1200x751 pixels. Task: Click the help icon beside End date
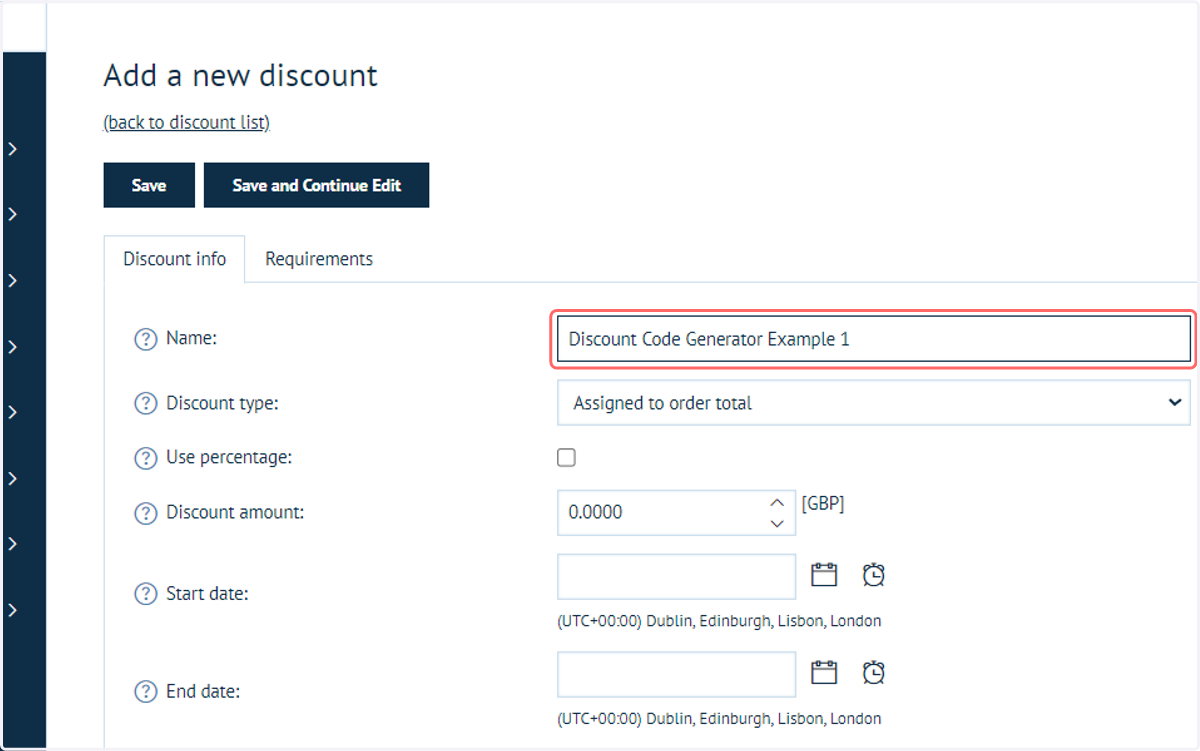146,692
